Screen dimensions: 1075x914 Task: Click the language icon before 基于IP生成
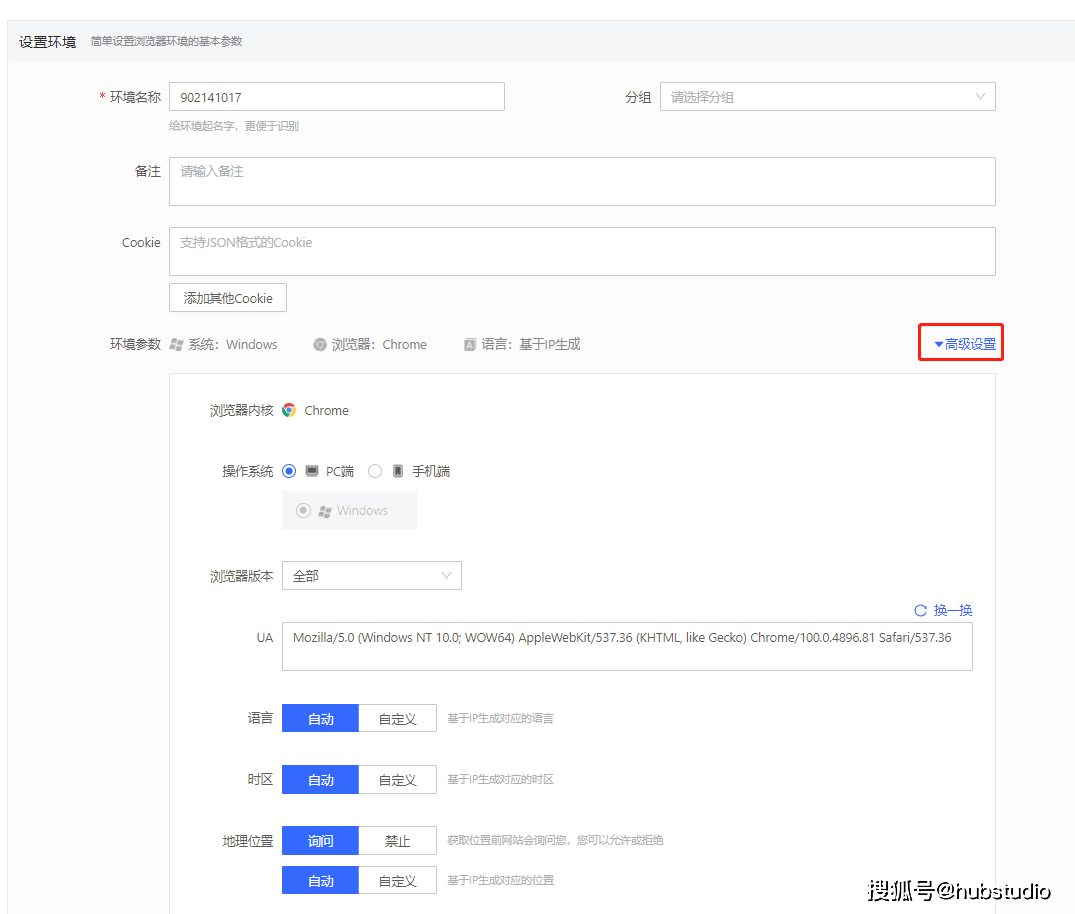click(x=469, y=344)
